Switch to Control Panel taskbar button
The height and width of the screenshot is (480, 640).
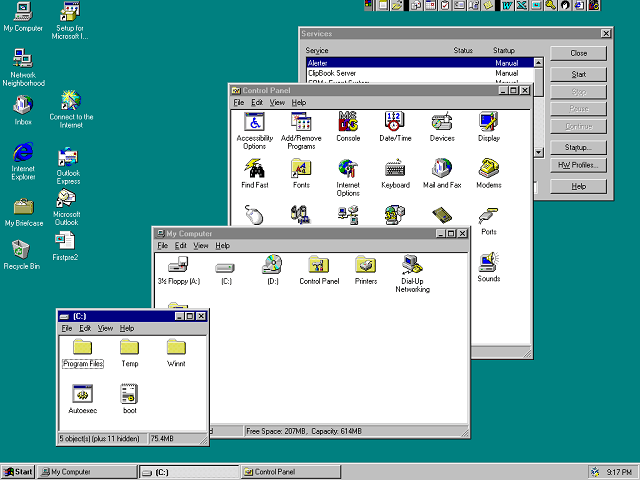[x=291, y=472]
